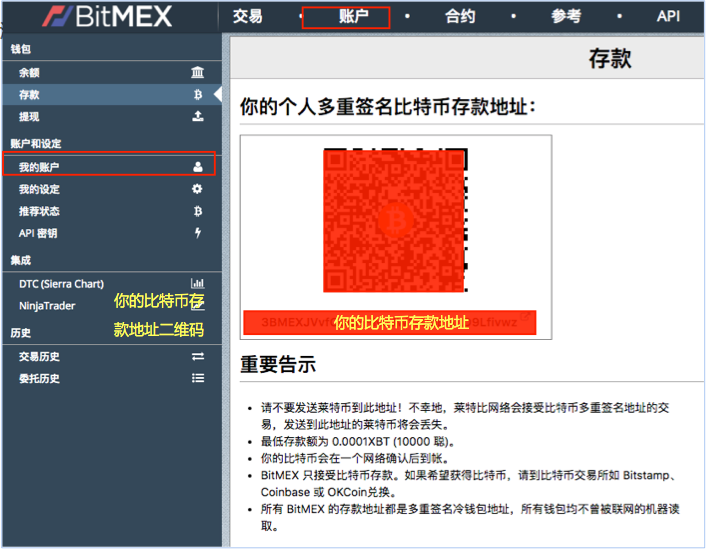The width and height of the screenshot is (708, 549).
Task: Click the 钱包 sidebar section header
Action: point(20,49)
